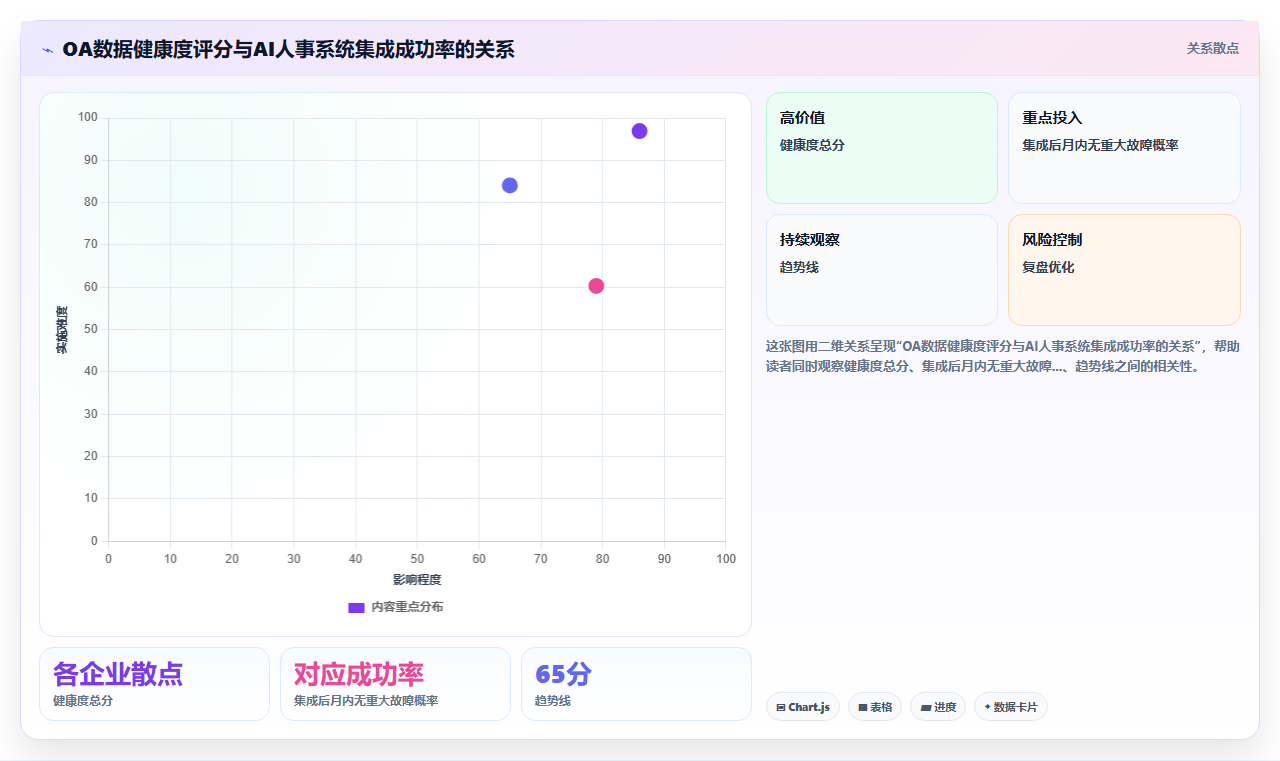
Task: Click 健康度总分 caption under 各企业散点
Action: [x=83, y=701]
